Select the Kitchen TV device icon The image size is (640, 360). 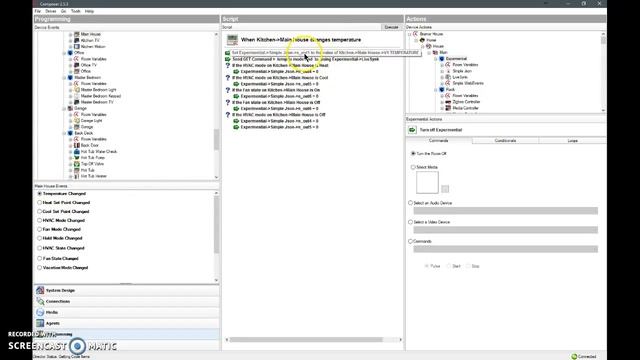[x=76, y=40]
